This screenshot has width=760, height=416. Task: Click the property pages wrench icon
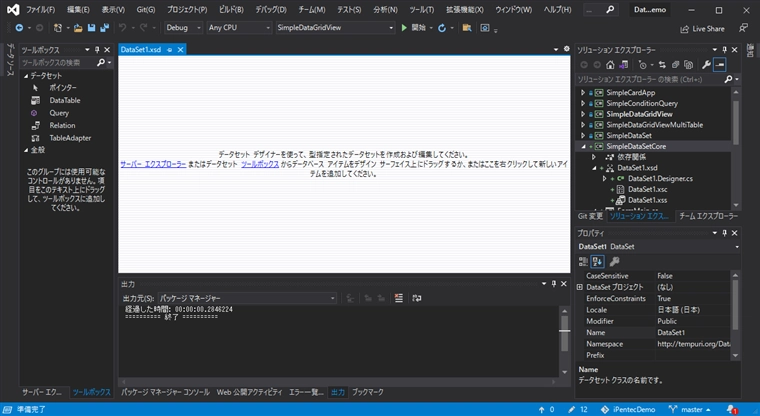(x=614, y=262)
